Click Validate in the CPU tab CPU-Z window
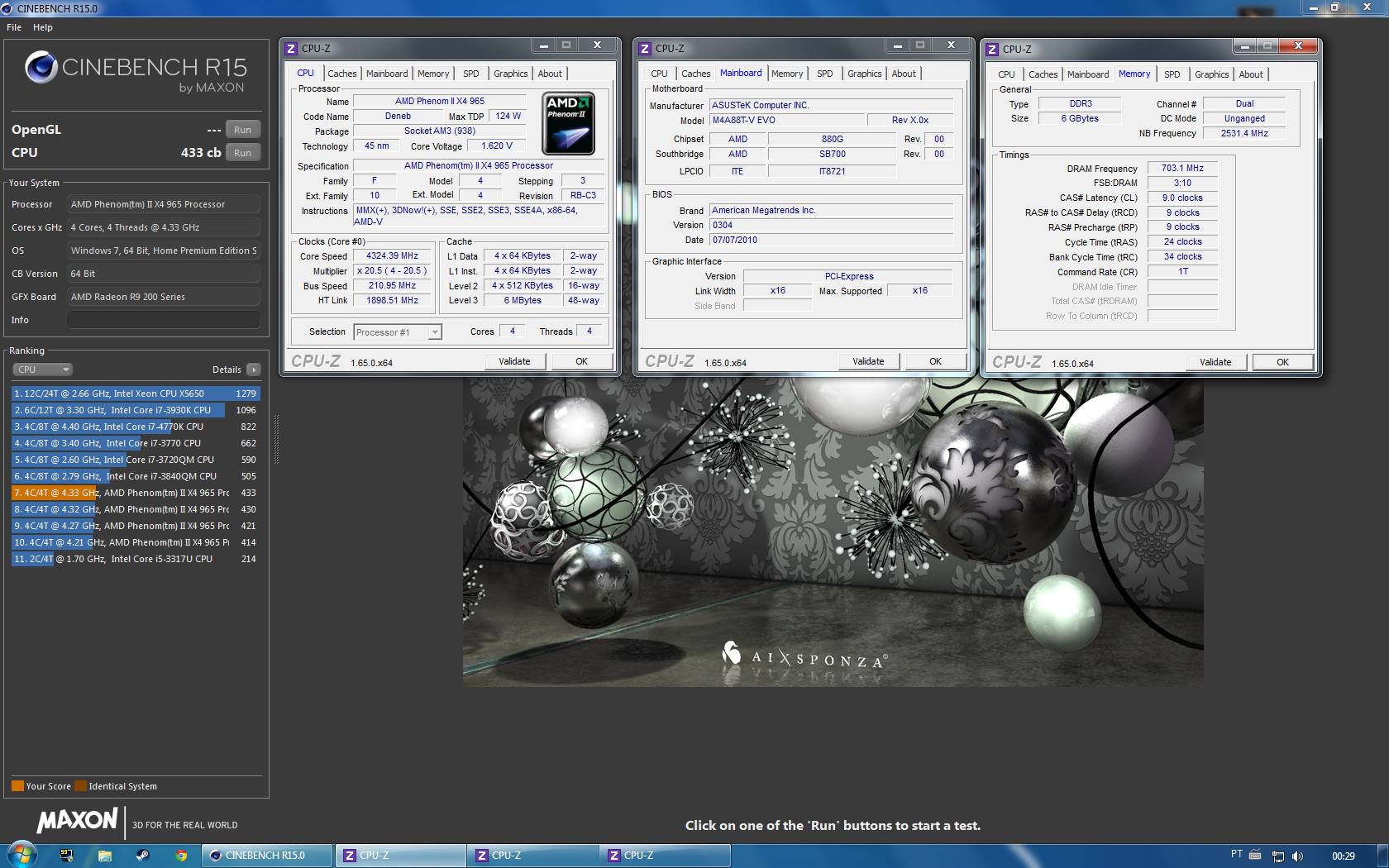The image size is (1389, 868). tap(514, 361)
